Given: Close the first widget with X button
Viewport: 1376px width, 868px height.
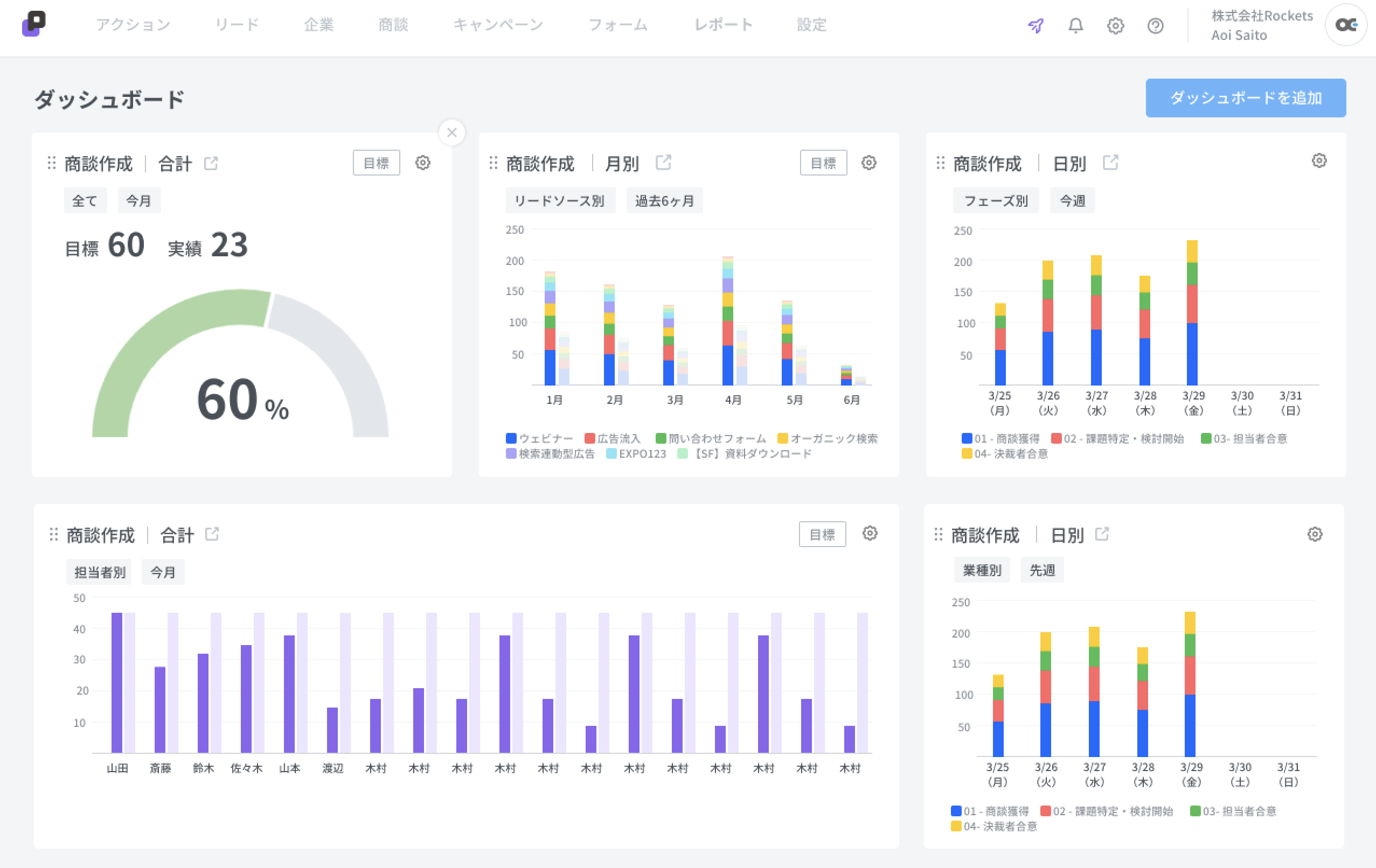Looking at the screenshot, I should point(451,132).
